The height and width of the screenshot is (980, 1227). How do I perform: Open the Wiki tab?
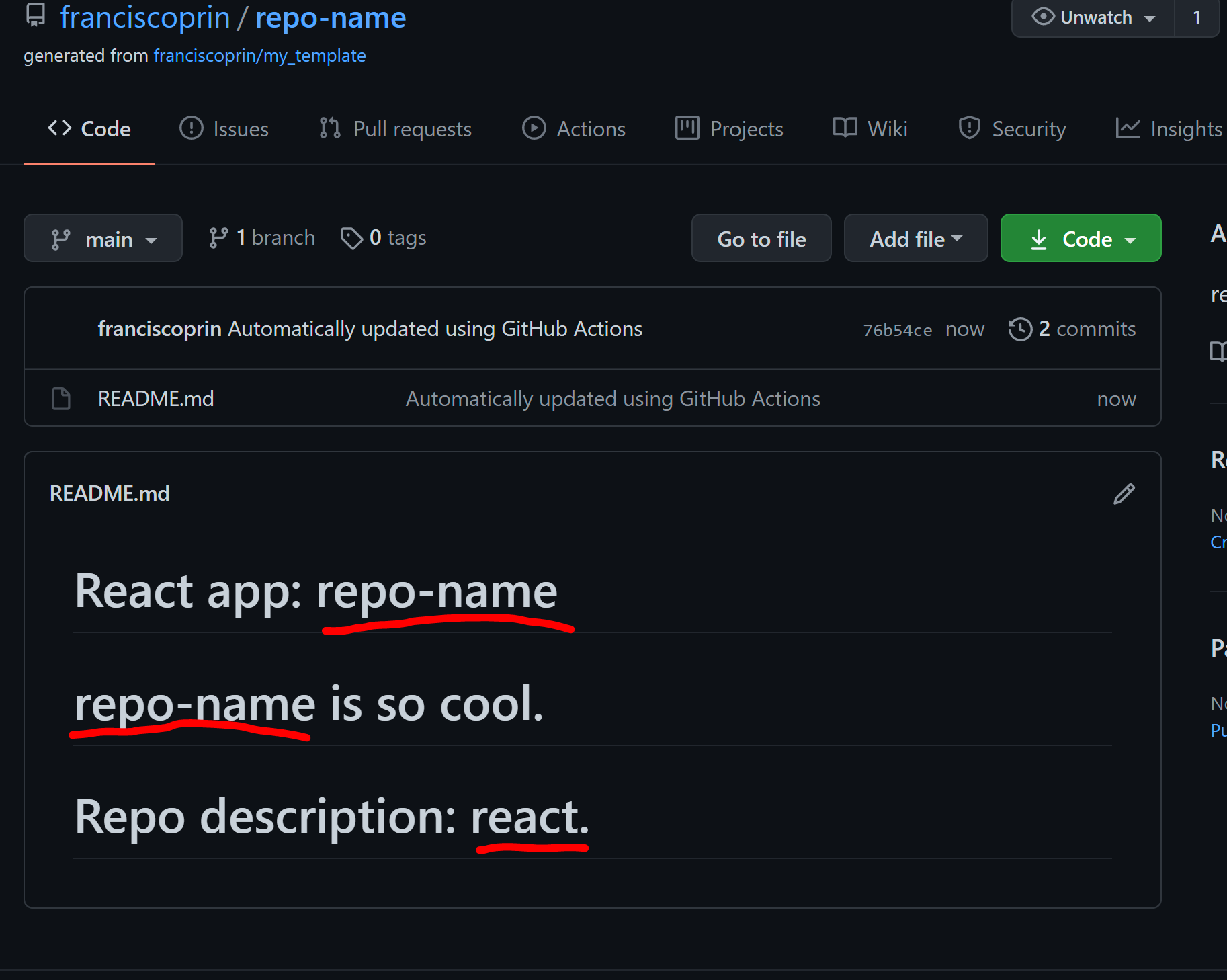coord(870,129)
